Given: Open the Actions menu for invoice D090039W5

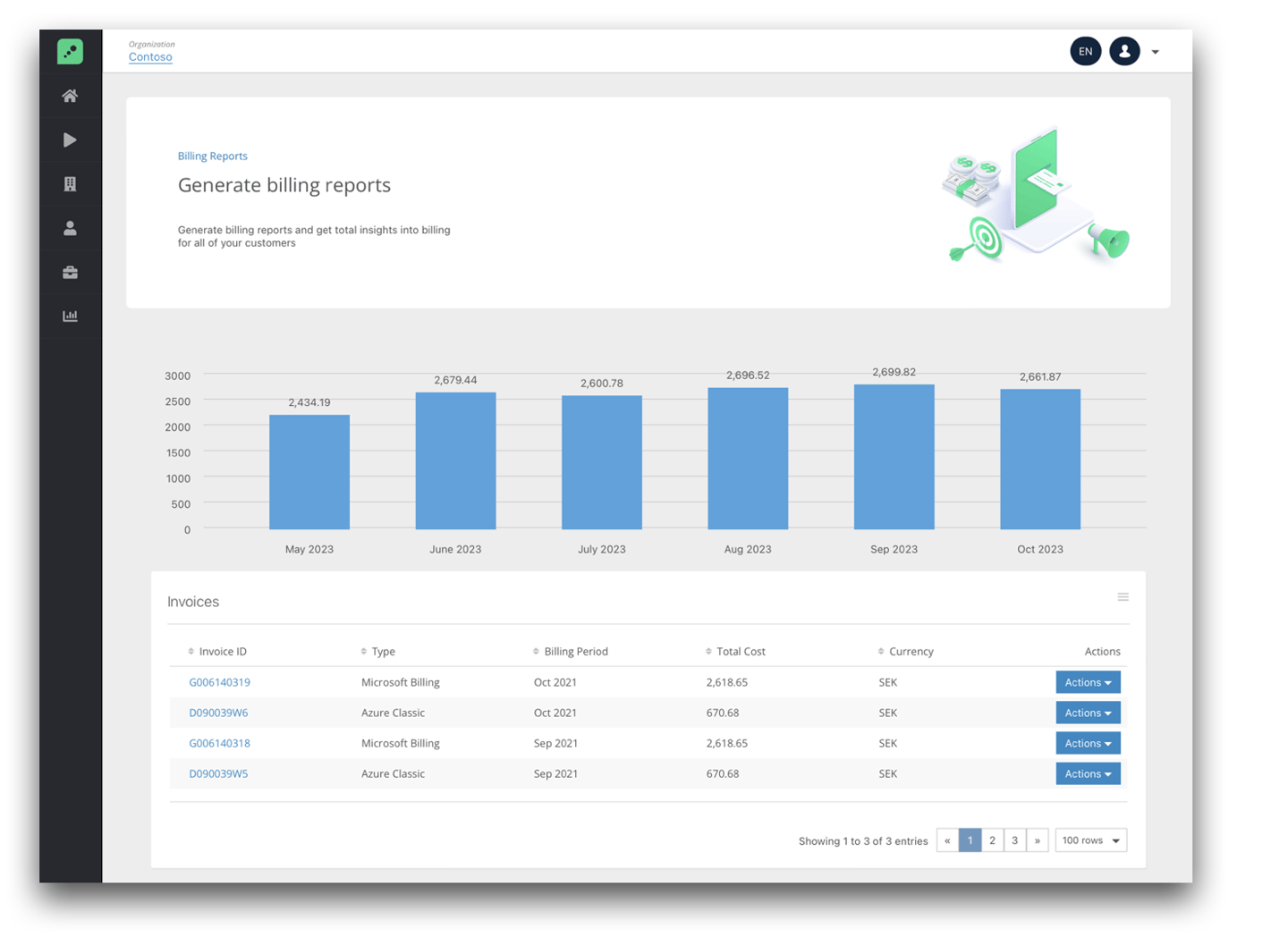Looking at the screenshot, I should 1088,772.
